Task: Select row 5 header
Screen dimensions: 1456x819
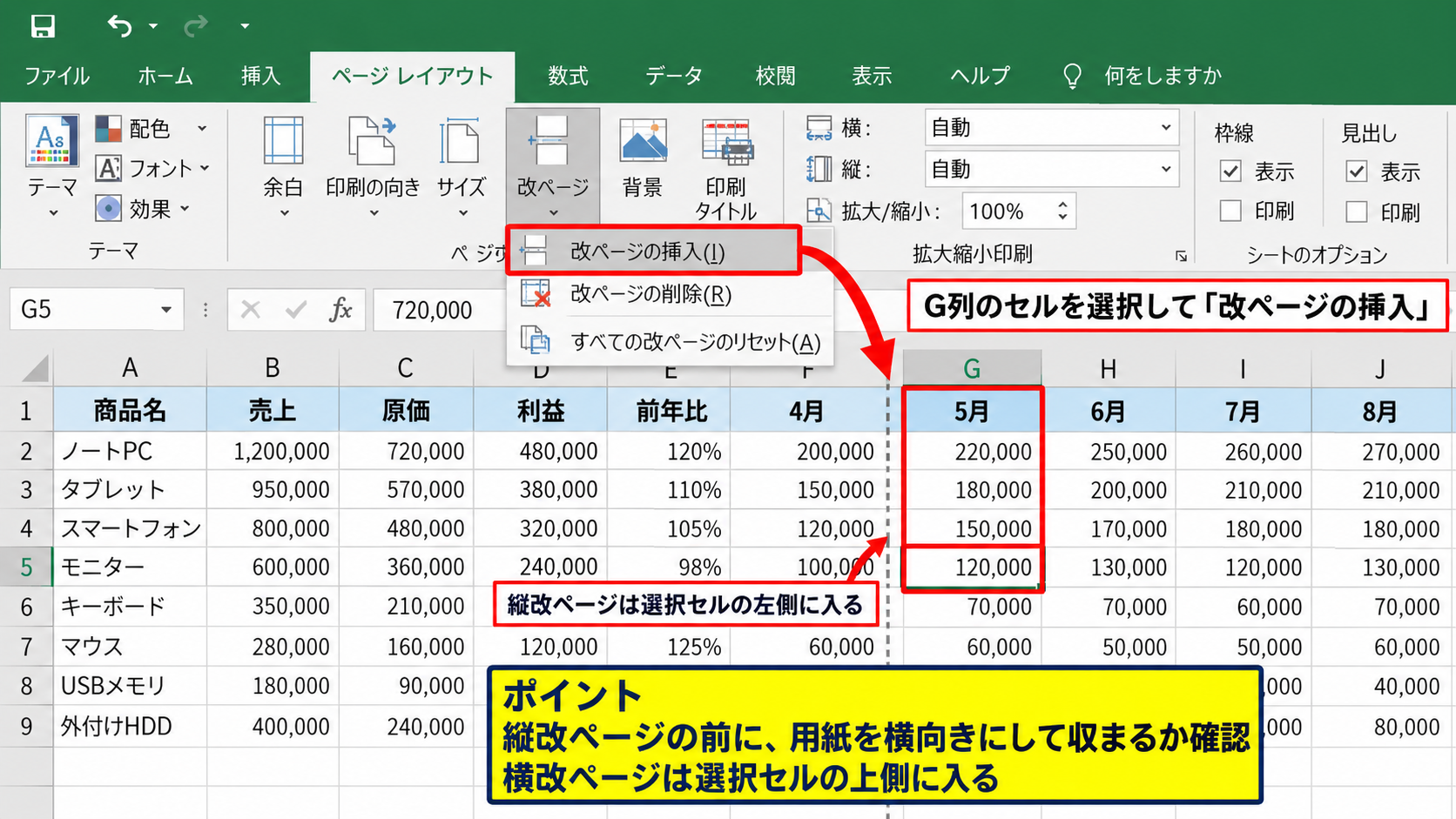Action: (26, 567)
